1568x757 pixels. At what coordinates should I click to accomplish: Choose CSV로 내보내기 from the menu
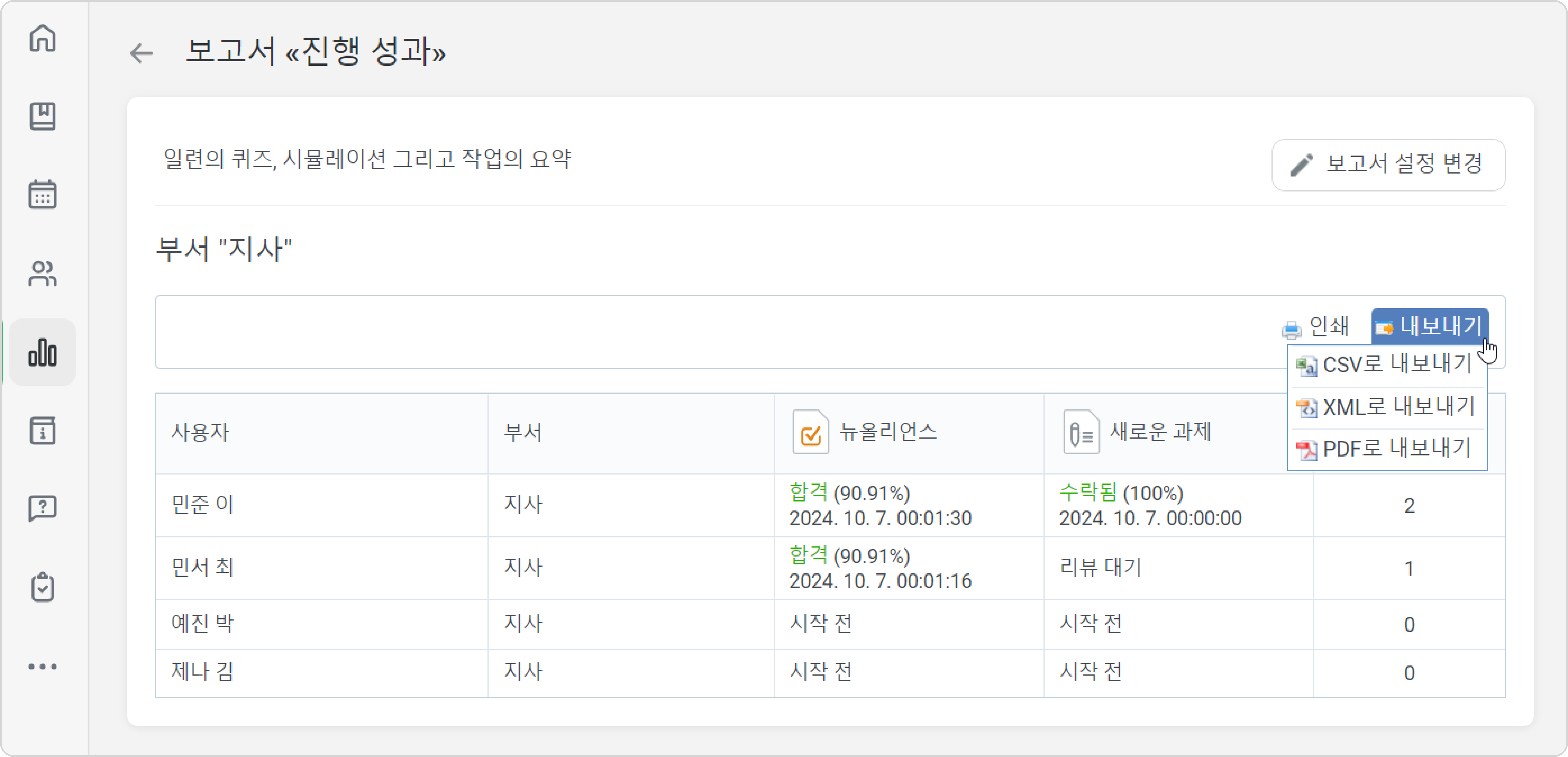click(x=1387, y=365)
